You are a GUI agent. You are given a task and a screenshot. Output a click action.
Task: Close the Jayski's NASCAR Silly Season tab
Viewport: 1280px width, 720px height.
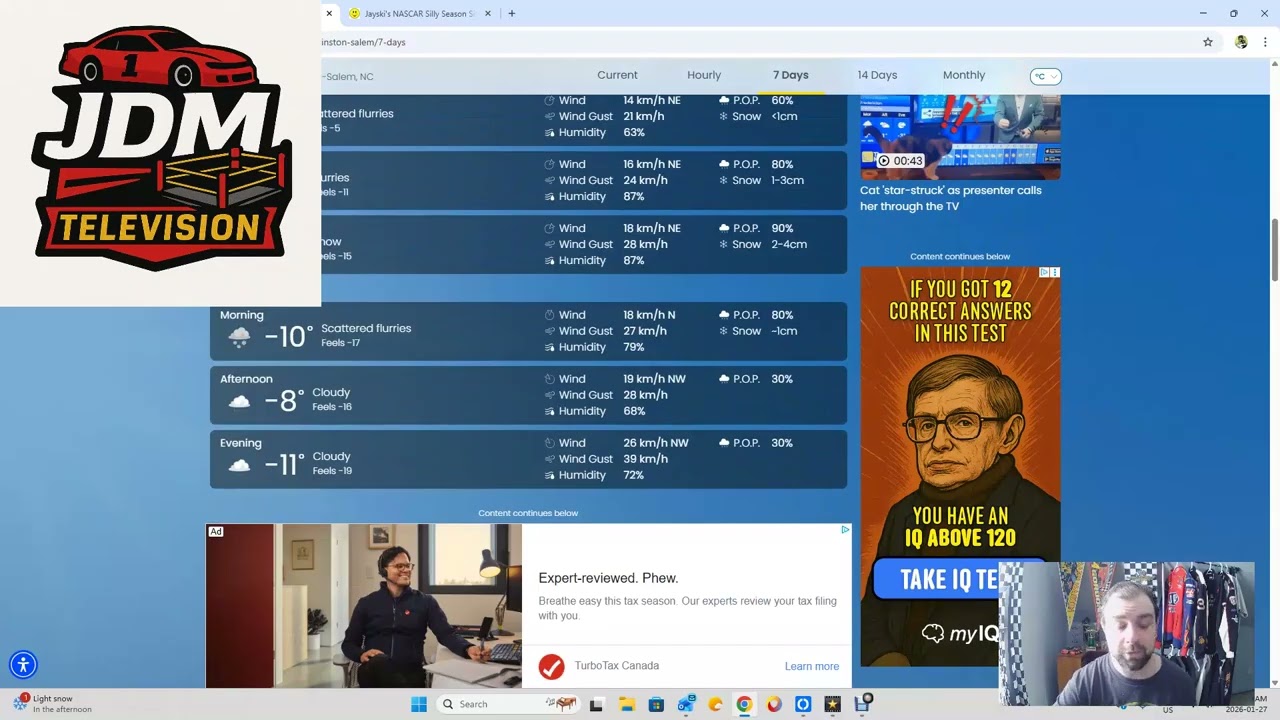point(488,13)
